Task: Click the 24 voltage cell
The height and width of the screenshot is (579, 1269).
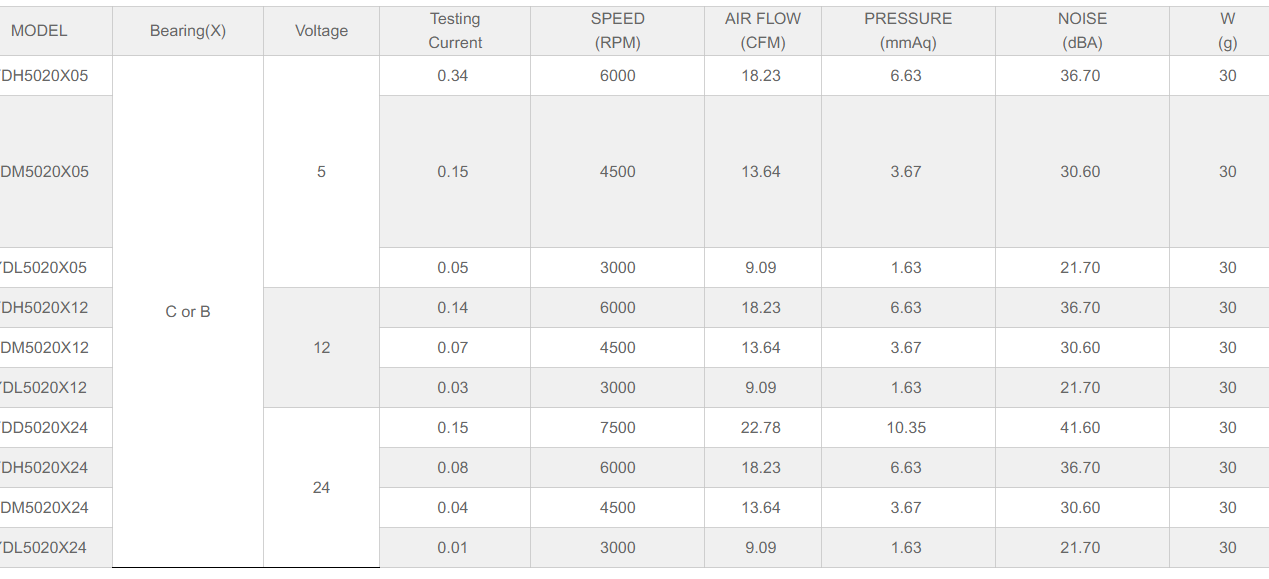Action: pos(321,488)
